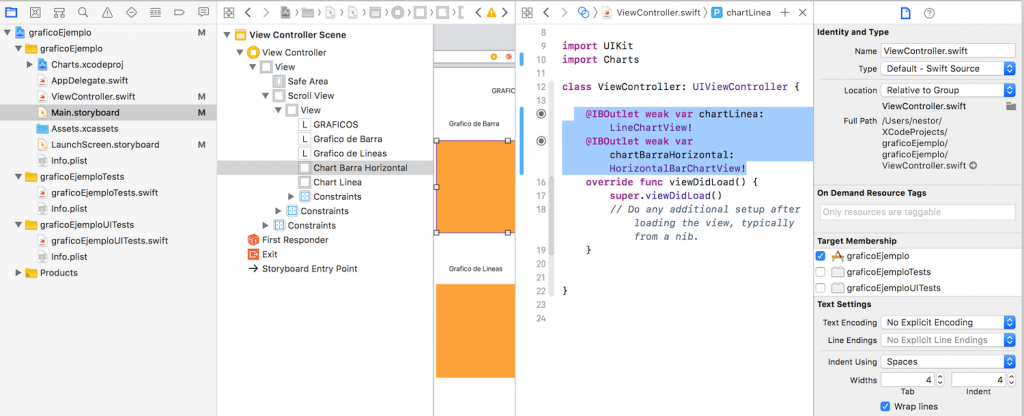Open the Find navigator search icon

pyautogui.click(x=80, y=12)
